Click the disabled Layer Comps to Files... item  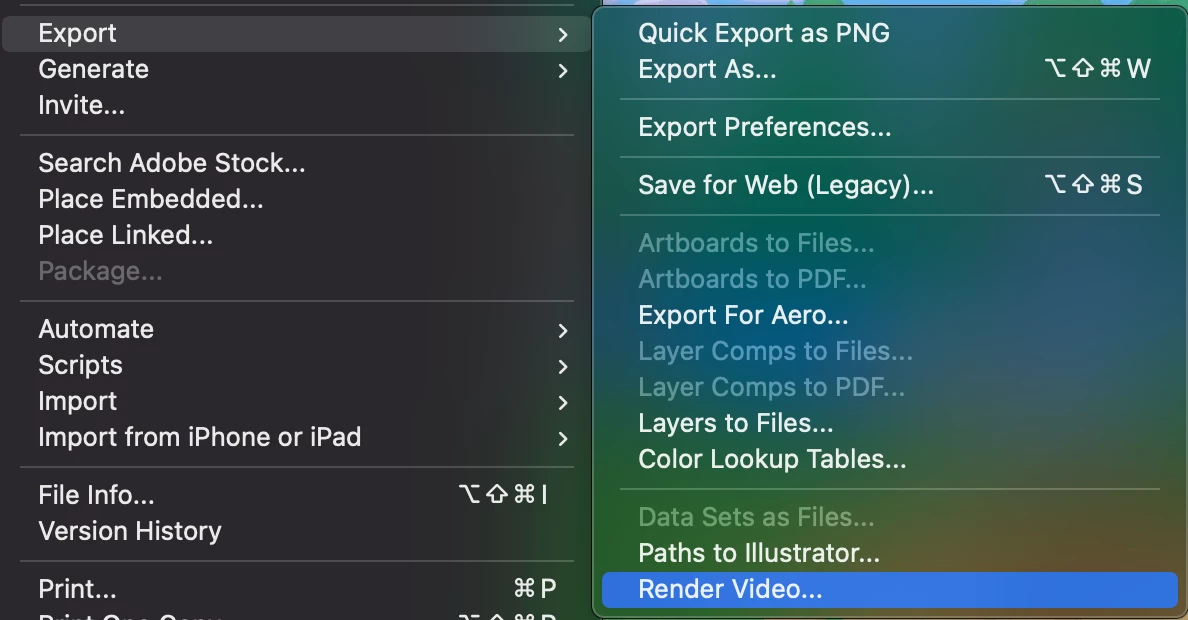point(889,351)
